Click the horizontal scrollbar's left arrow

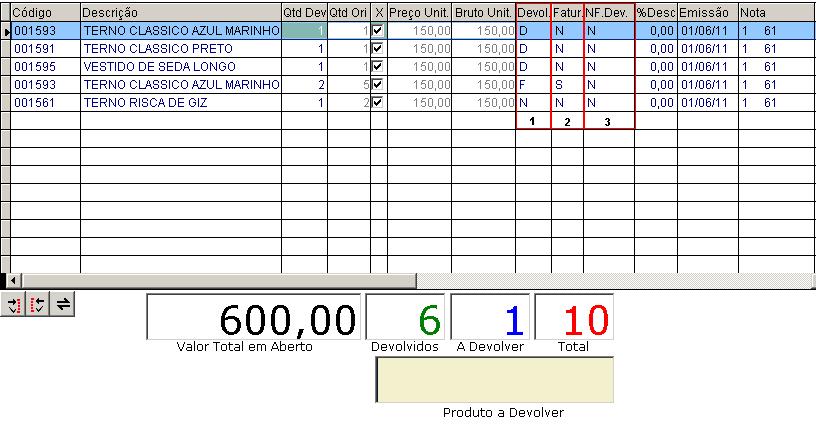point(11,280)
